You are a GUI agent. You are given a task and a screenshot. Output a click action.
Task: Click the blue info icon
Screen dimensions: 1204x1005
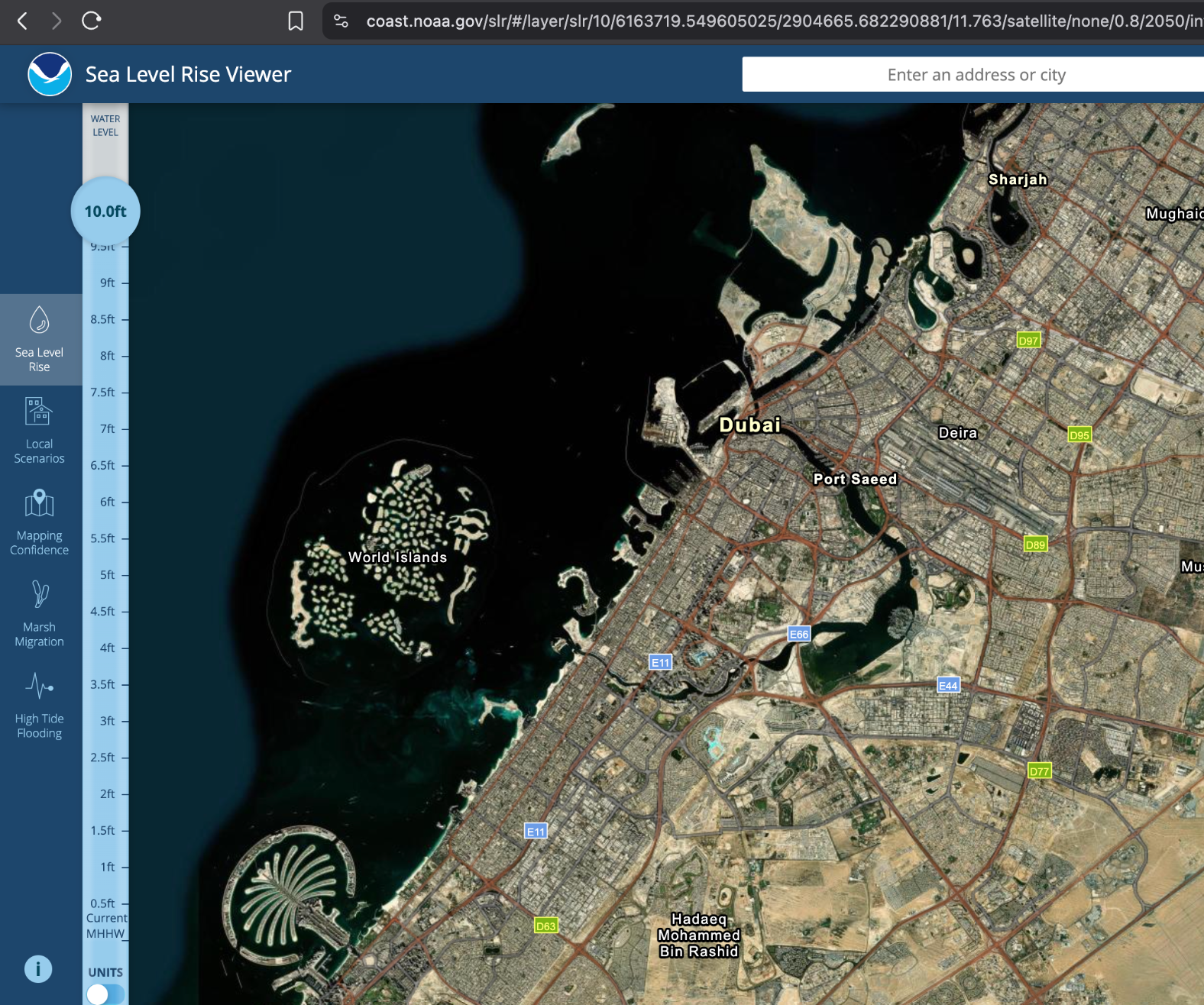click(38, 969)
